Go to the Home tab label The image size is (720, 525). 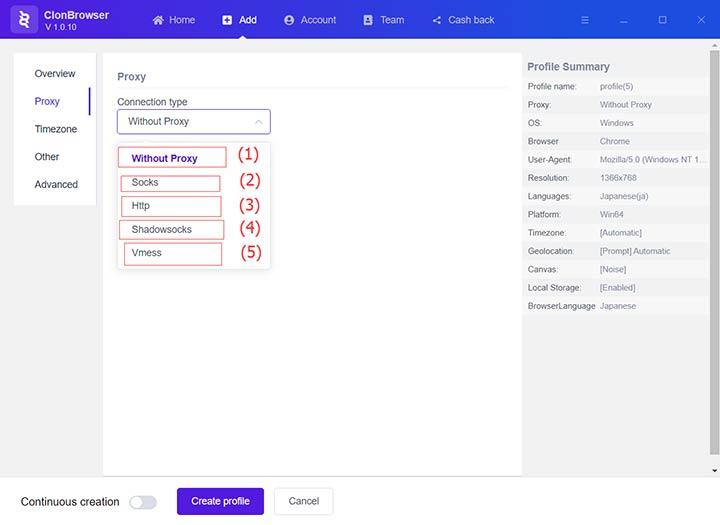click(x=182, y=20)
